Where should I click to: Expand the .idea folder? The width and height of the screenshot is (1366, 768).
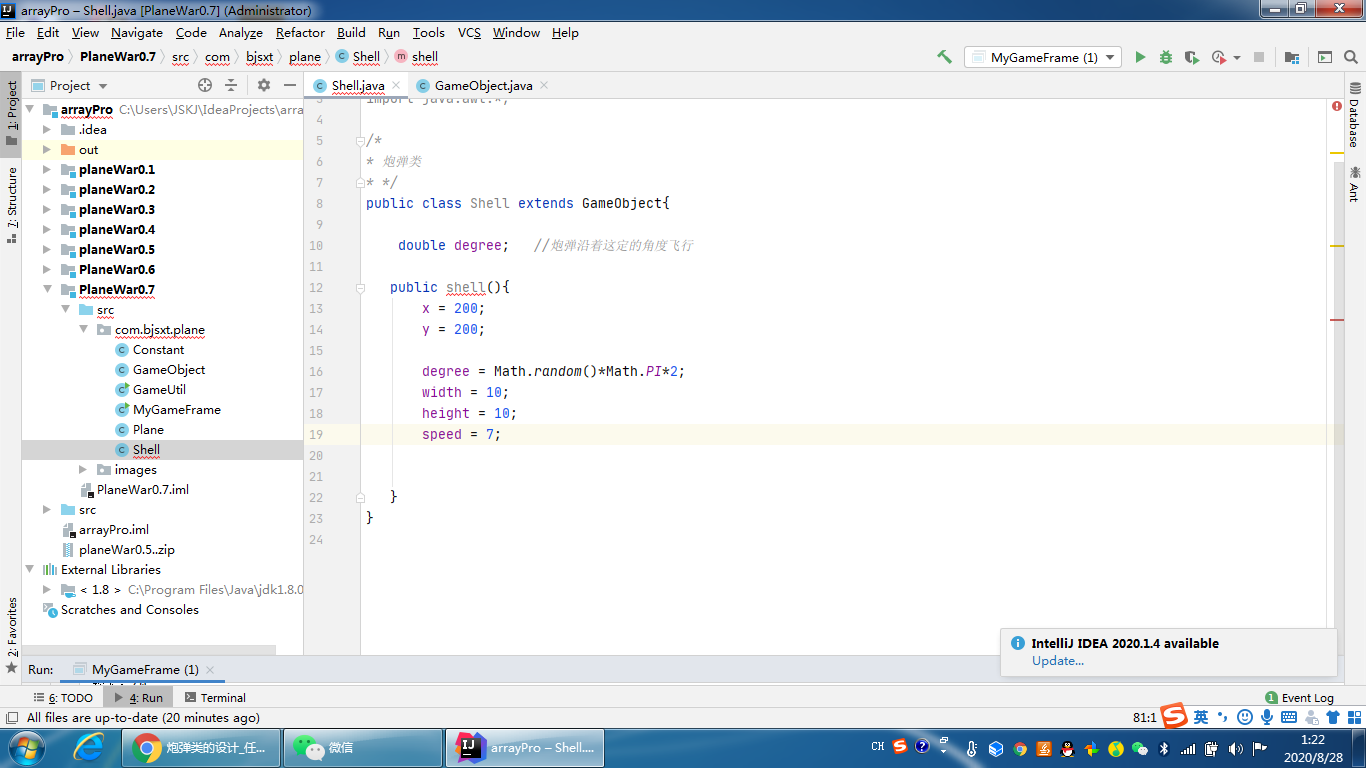click(x=47, y=129)
